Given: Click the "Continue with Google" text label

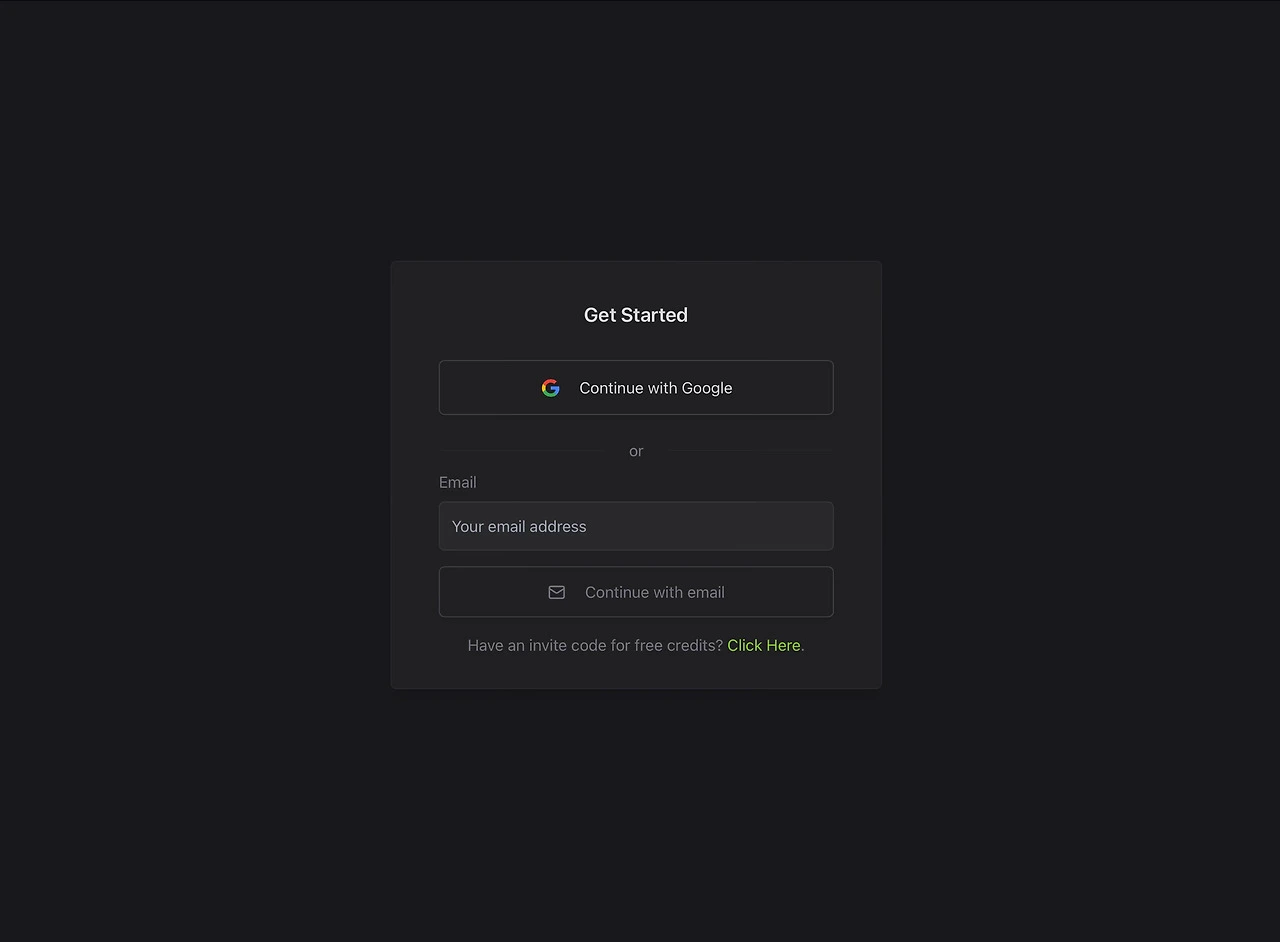Looking at the screenshot, I should [656, 388].
